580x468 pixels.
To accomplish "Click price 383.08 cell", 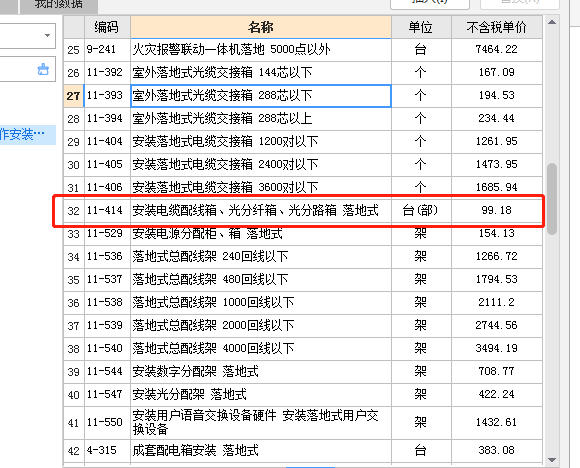I will 496,451.
